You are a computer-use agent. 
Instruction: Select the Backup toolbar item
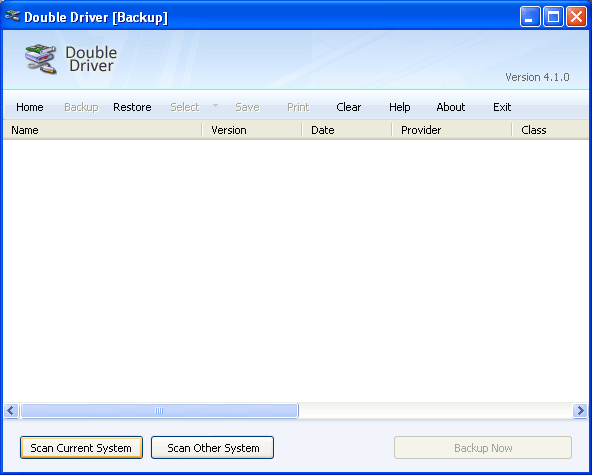tap(81, 107)
